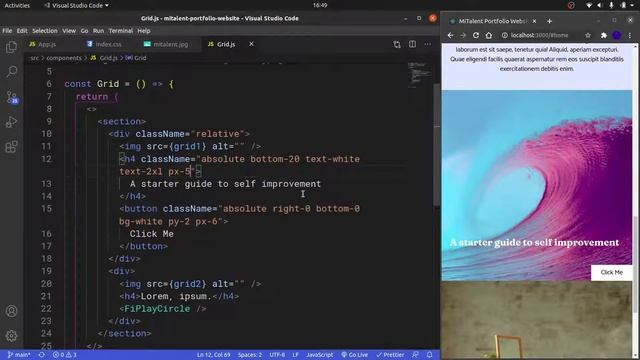Click the 'Click Me' button on webpage

tap(611, 272)
